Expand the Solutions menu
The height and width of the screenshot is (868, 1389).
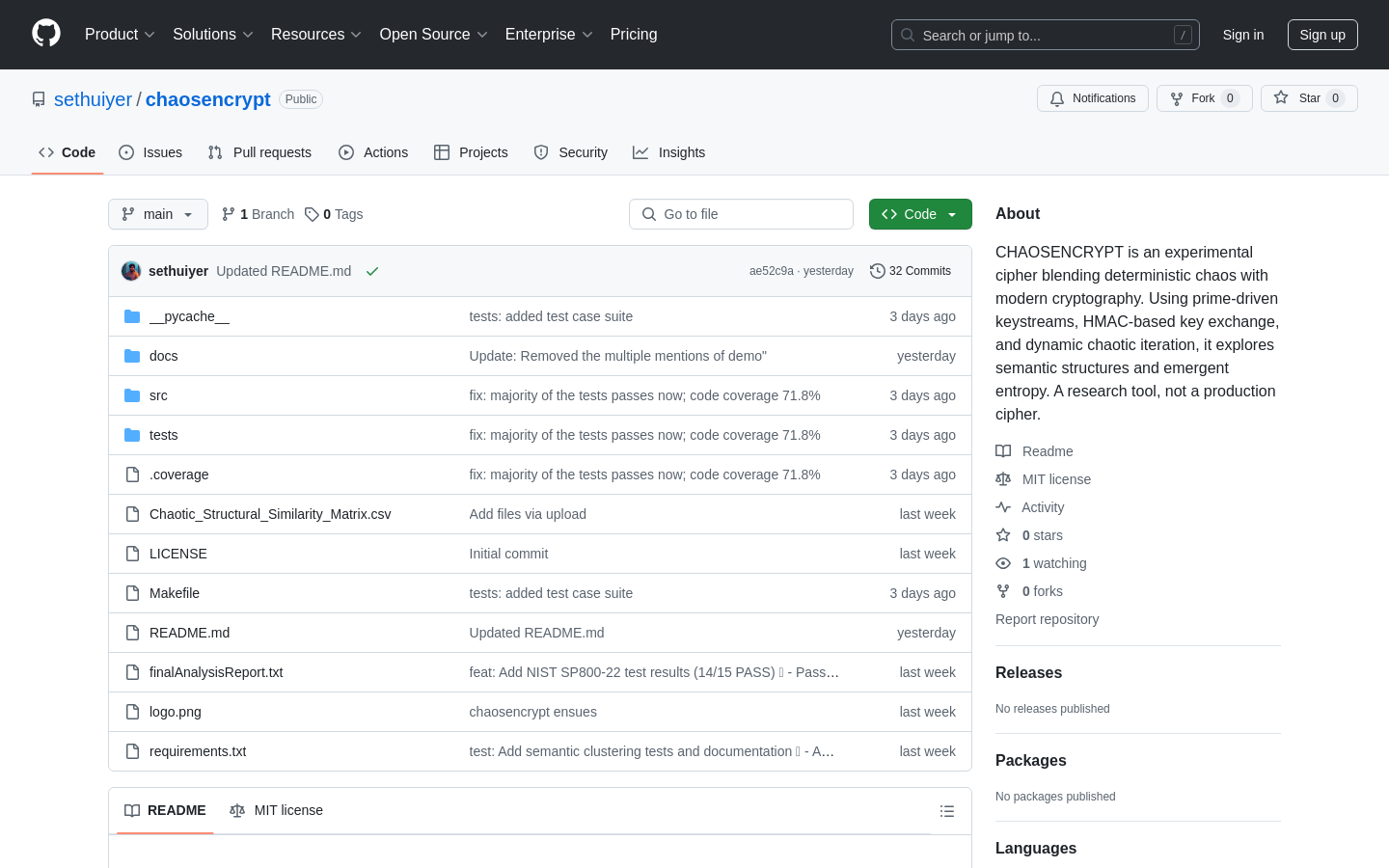(212, 34)
